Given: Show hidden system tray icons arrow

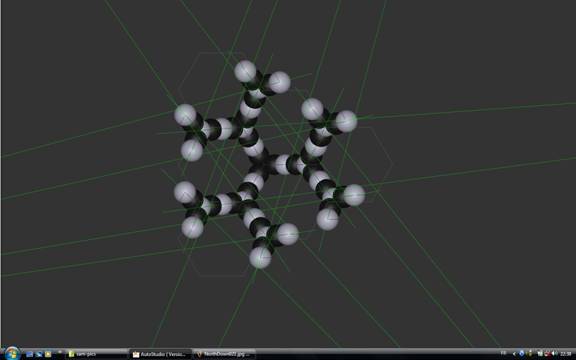Looking at the screenshot, I should click(x=514, y=354).
